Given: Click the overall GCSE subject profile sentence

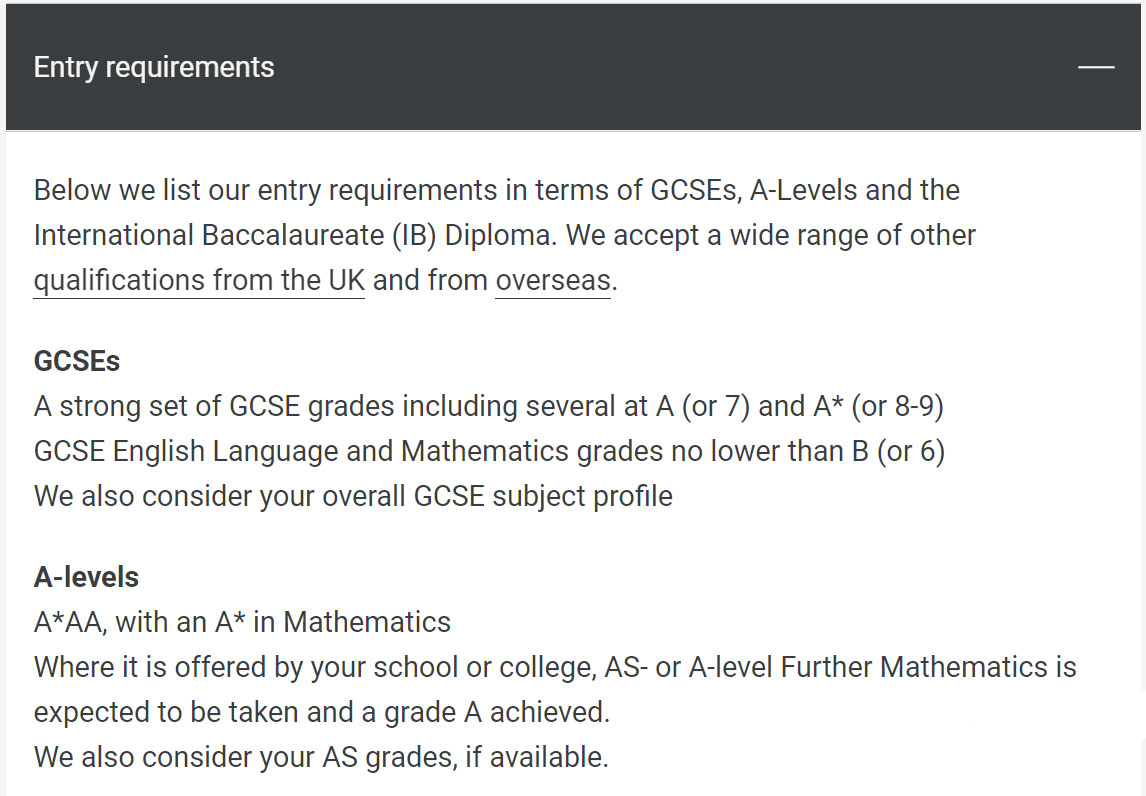Looking at the screenshot, I should 353,496.
